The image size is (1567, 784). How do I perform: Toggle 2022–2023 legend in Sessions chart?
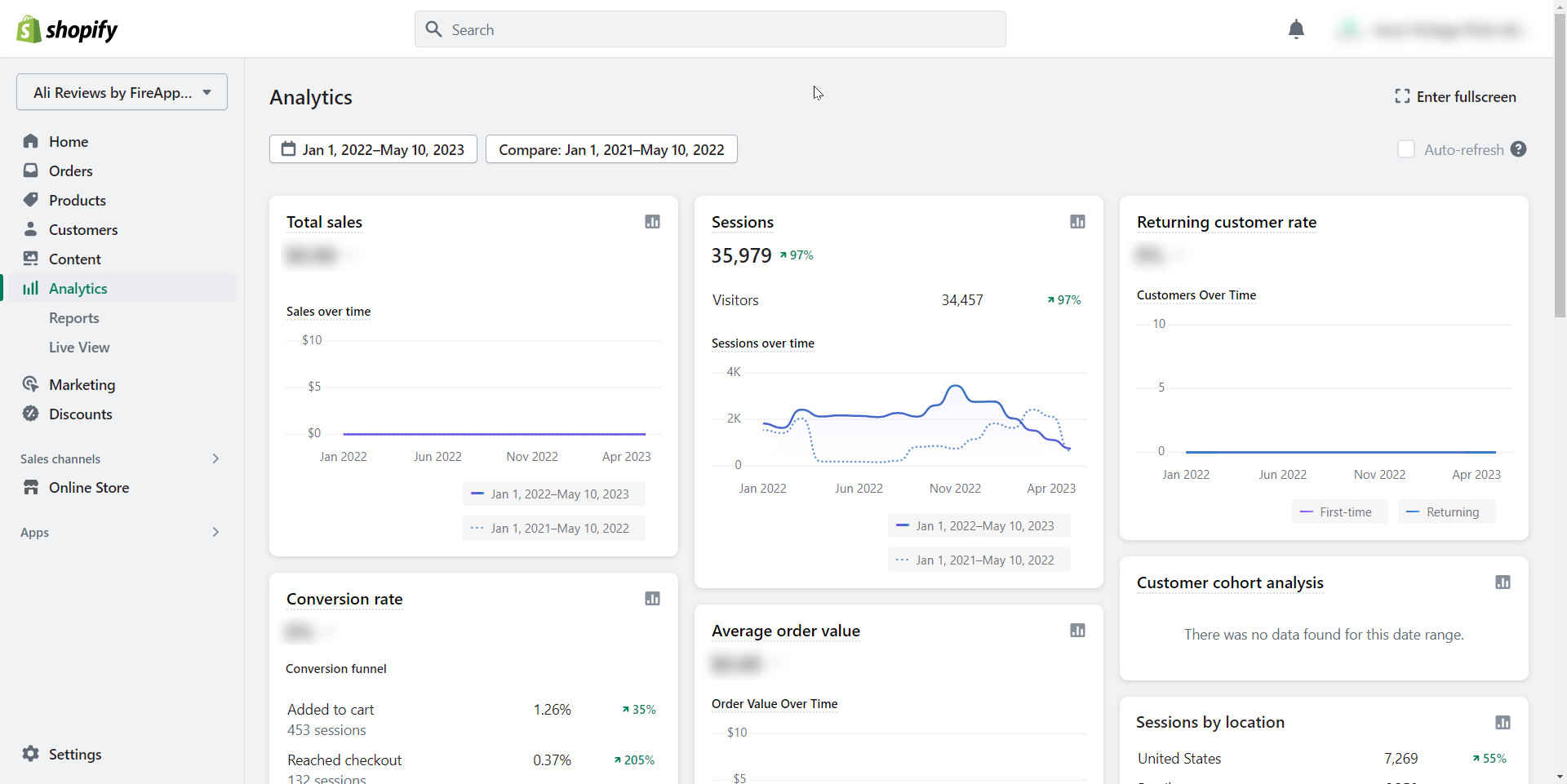(x=979, y=525)
